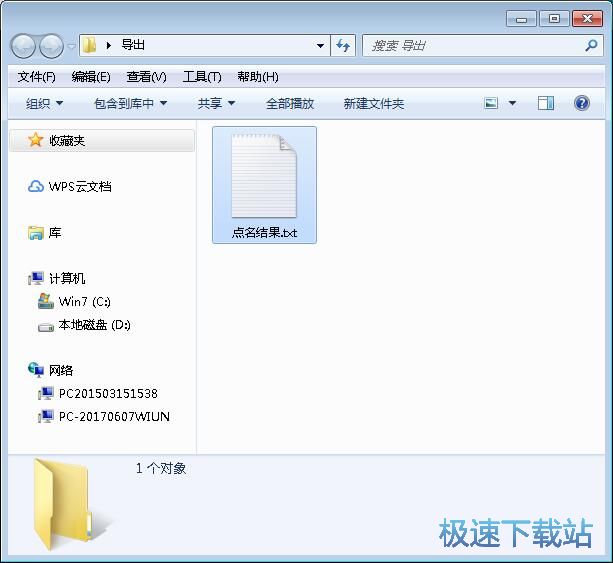Open the 共享 dropdown

[216, 104]
